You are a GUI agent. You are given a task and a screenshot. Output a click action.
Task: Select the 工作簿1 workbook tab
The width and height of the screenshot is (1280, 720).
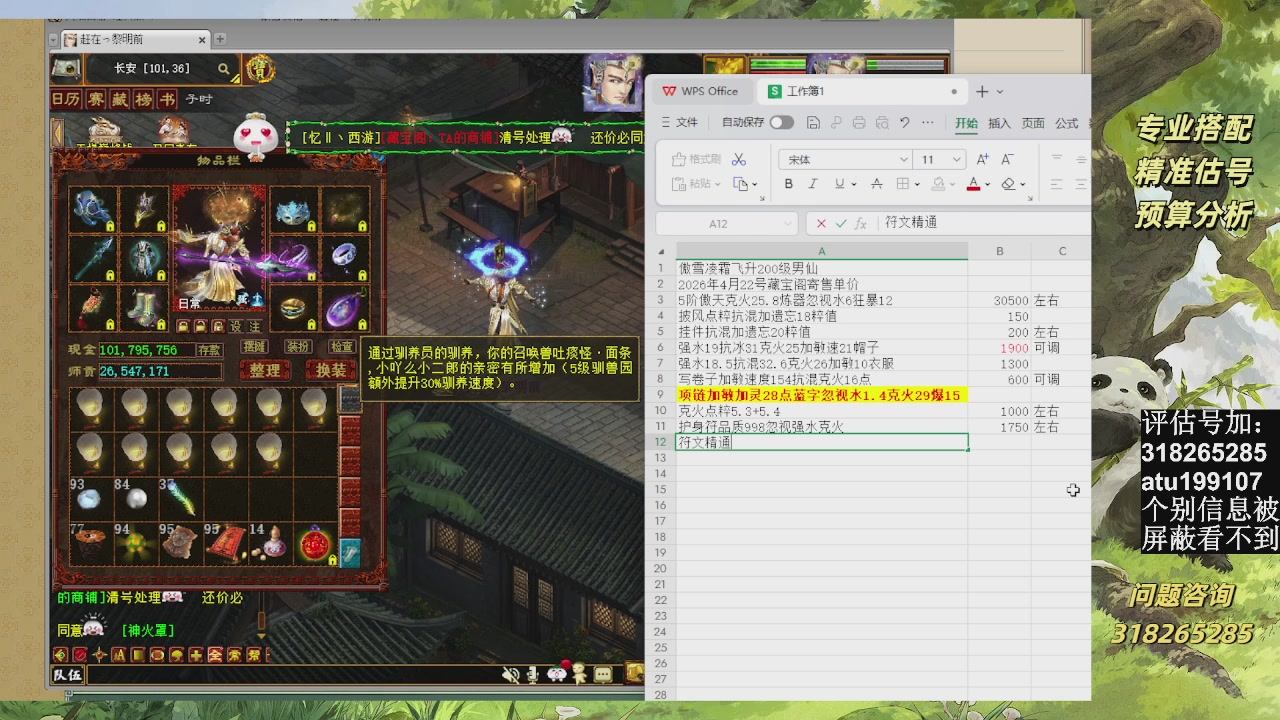coord(860,91)
